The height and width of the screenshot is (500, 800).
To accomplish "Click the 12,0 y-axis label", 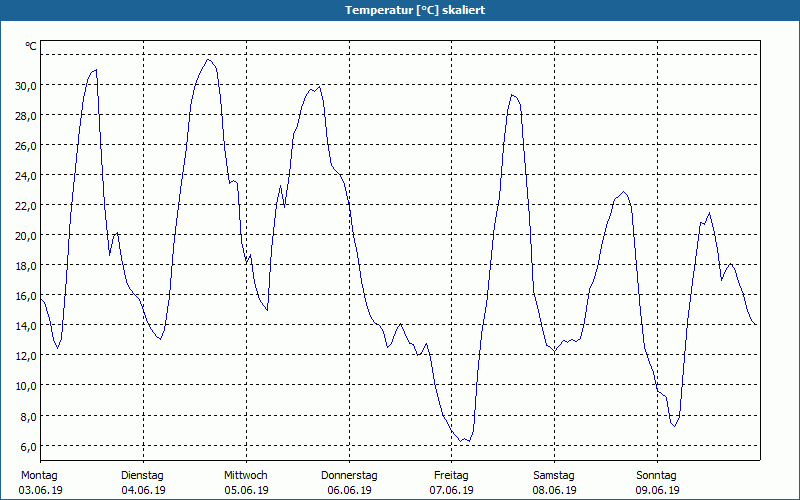I will pyautogui.click(x=26, y=356).
